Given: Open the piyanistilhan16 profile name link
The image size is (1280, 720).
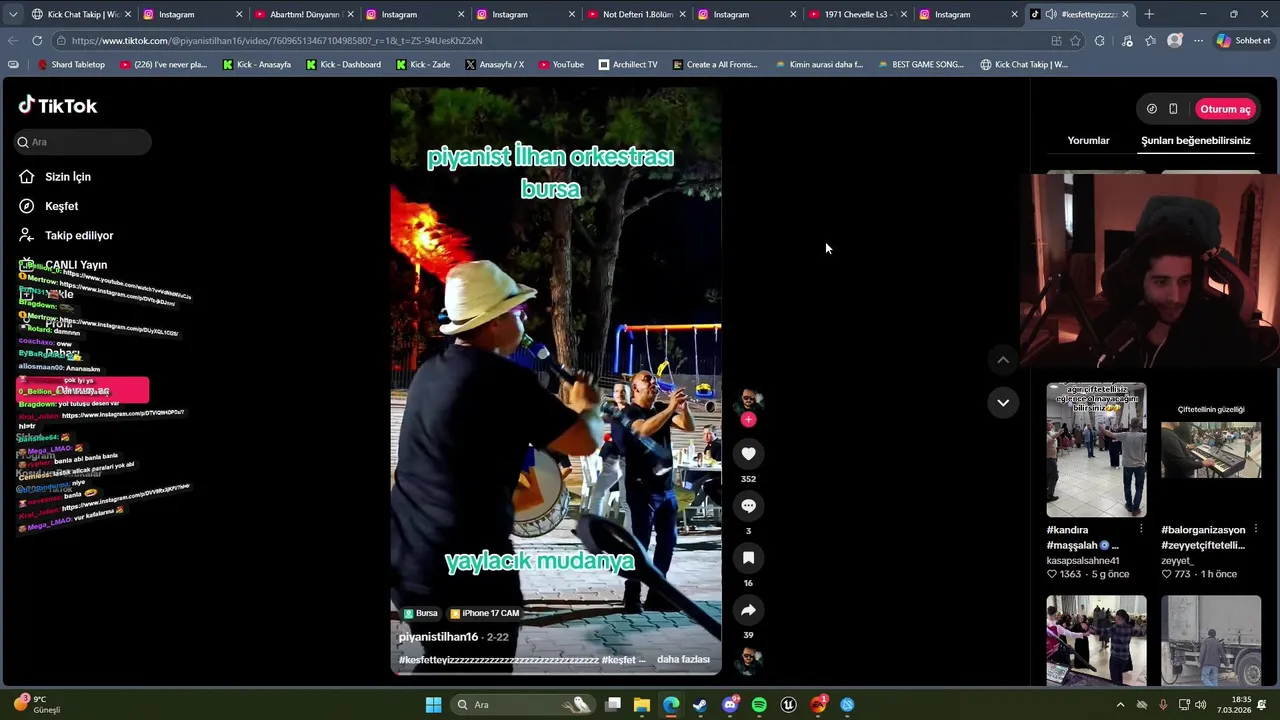Looking at the screenshot, I should point(438,637).
